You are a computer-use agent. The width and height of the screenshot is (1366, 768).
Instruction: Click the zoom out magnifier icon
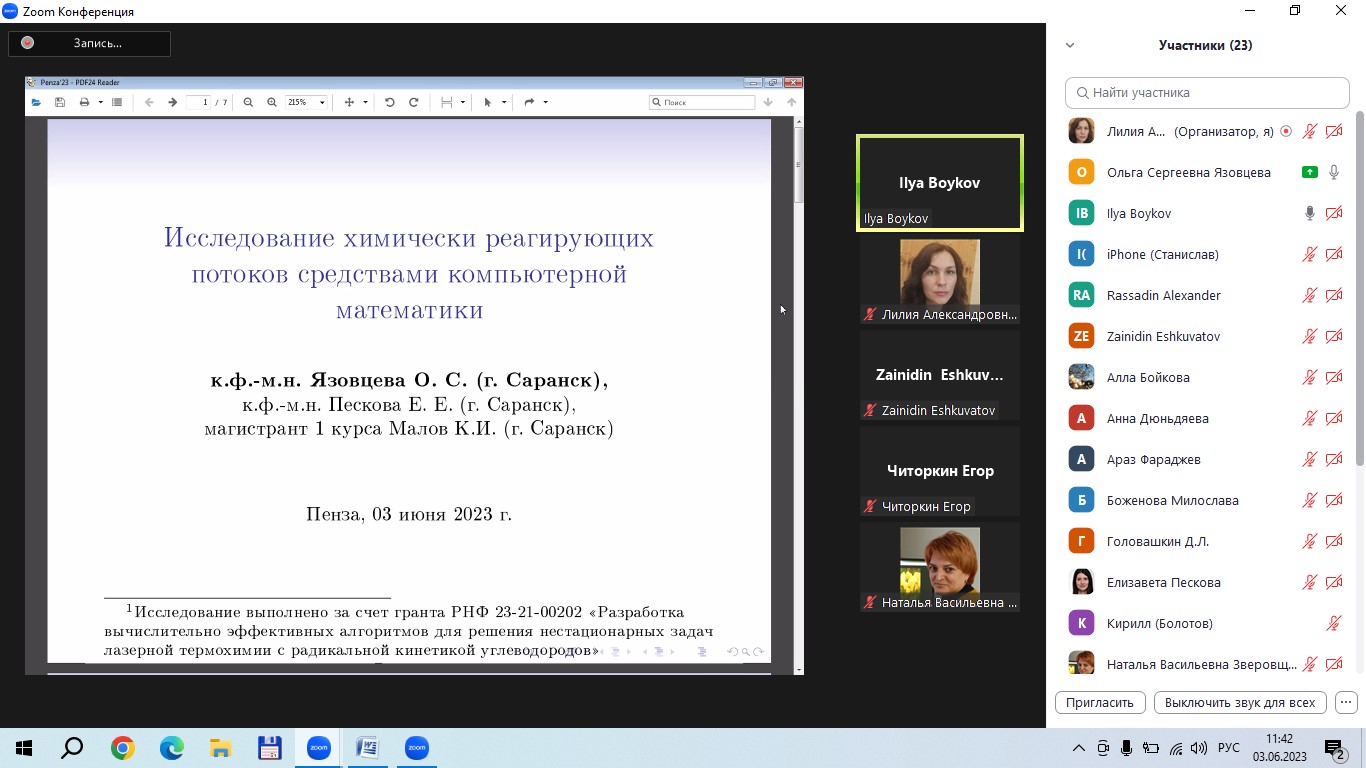point(248,102)
